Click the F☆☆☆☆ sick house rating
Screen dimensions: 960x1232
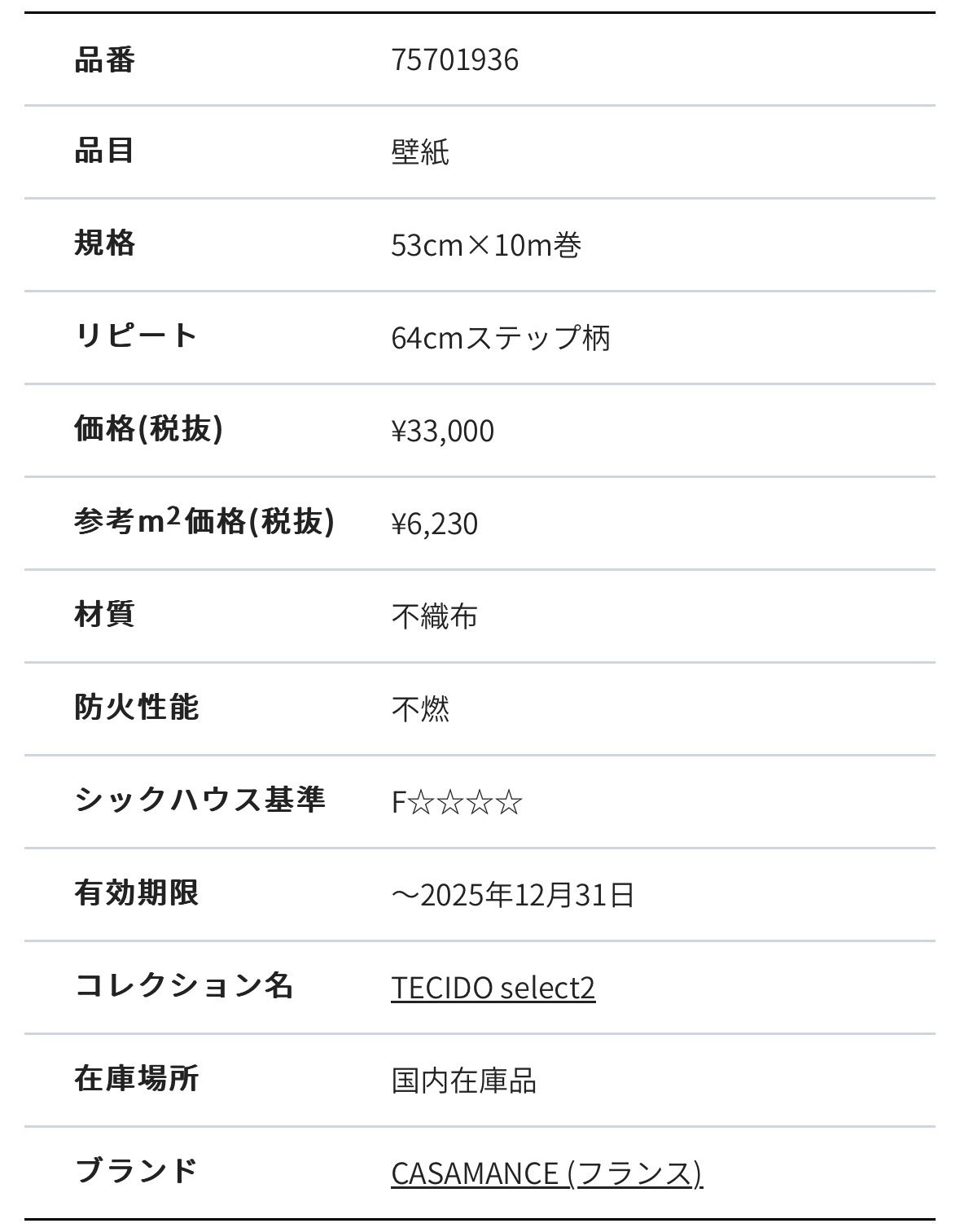click(x=457, y=801)
